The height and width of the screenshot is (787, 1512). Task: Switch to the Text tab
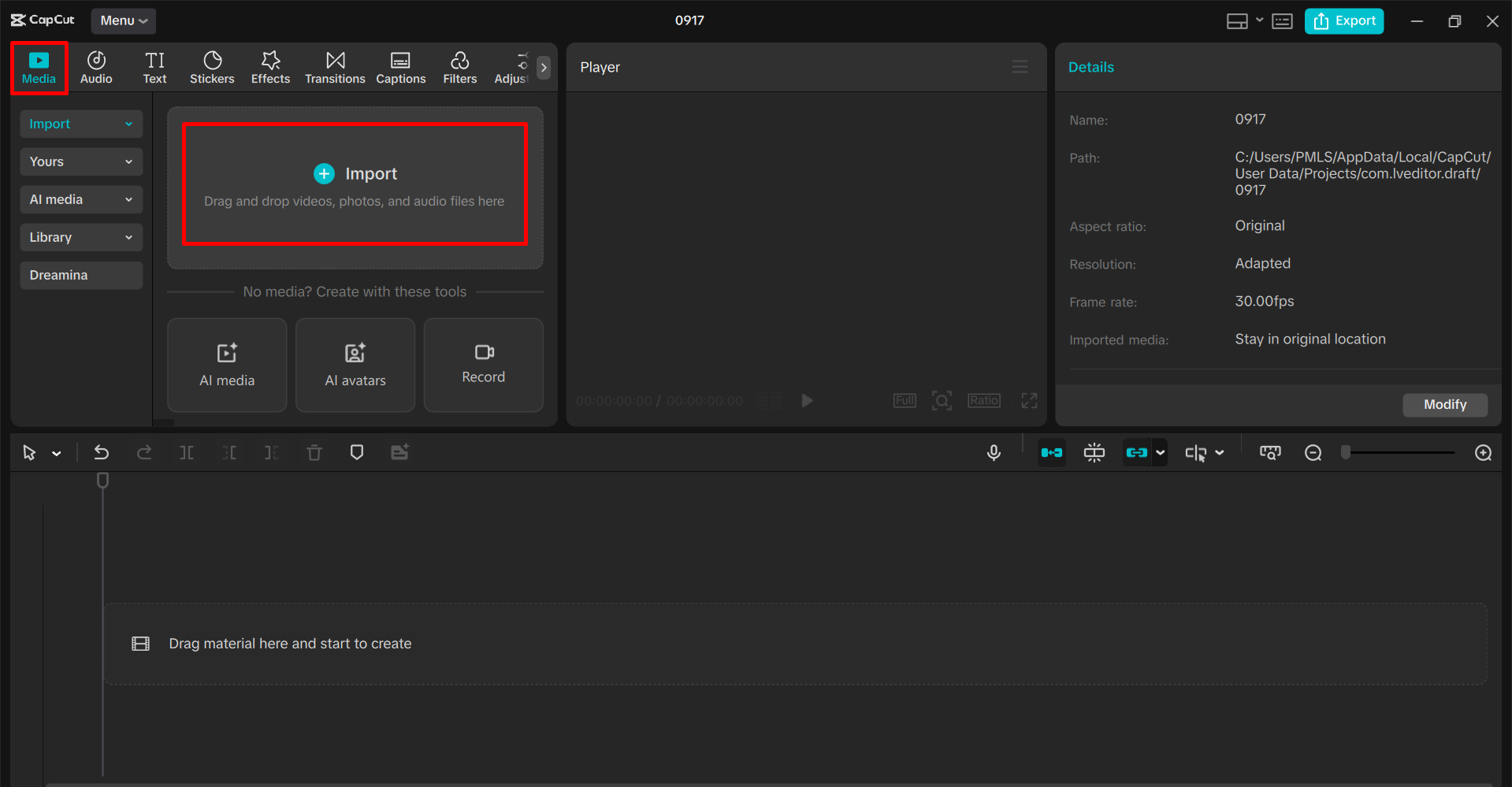[154, 67]
